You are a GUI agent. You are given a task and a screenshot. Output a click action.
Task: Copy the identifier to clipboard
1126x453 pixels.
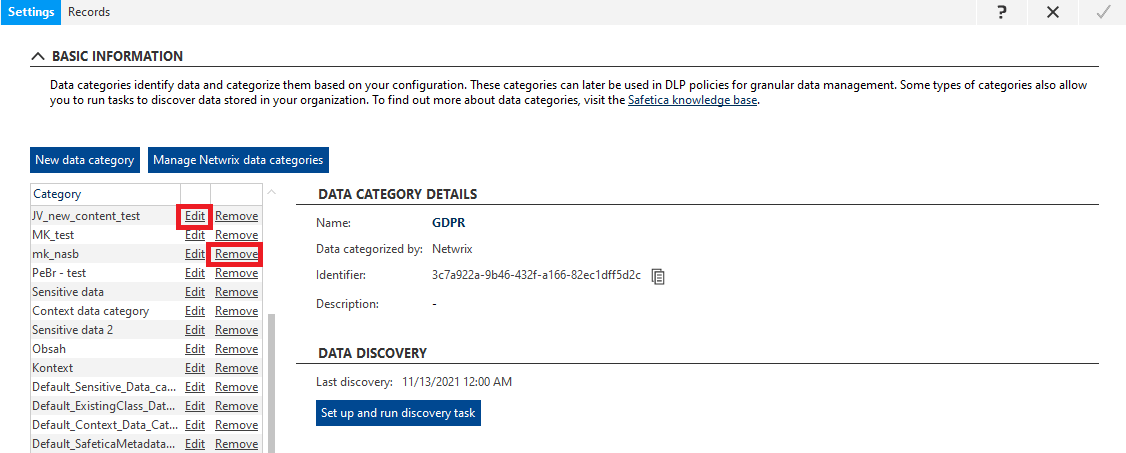[x=658, y=276]
